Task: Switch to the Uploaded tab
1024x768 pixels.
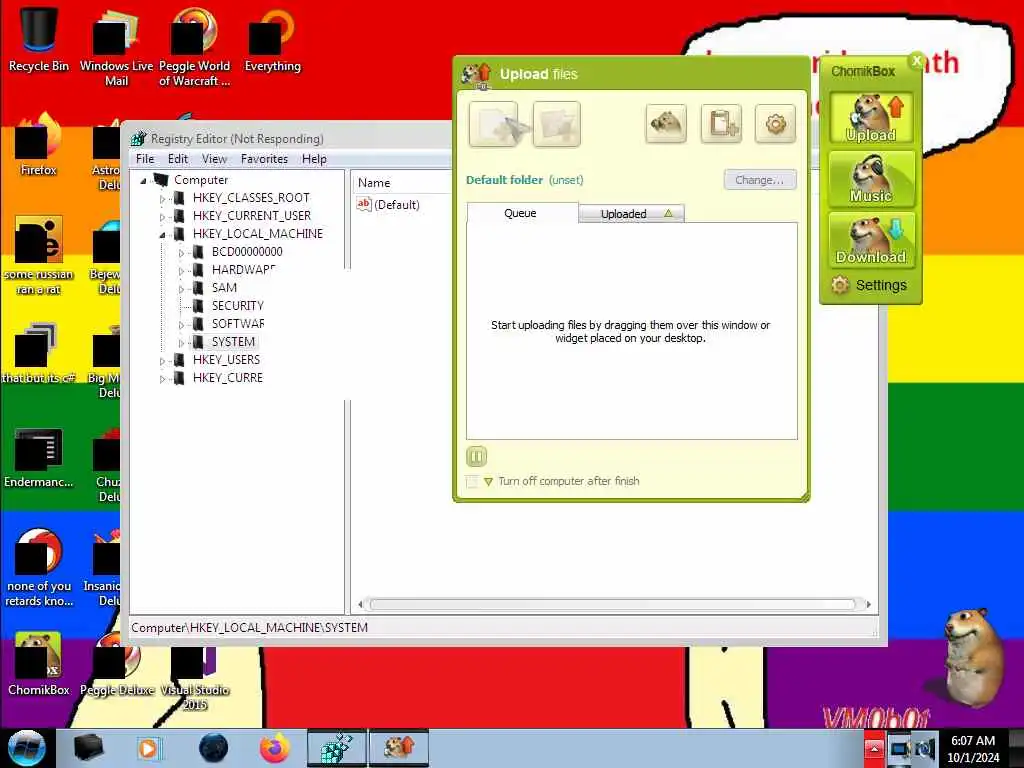Action: click(x=631, y=214)
